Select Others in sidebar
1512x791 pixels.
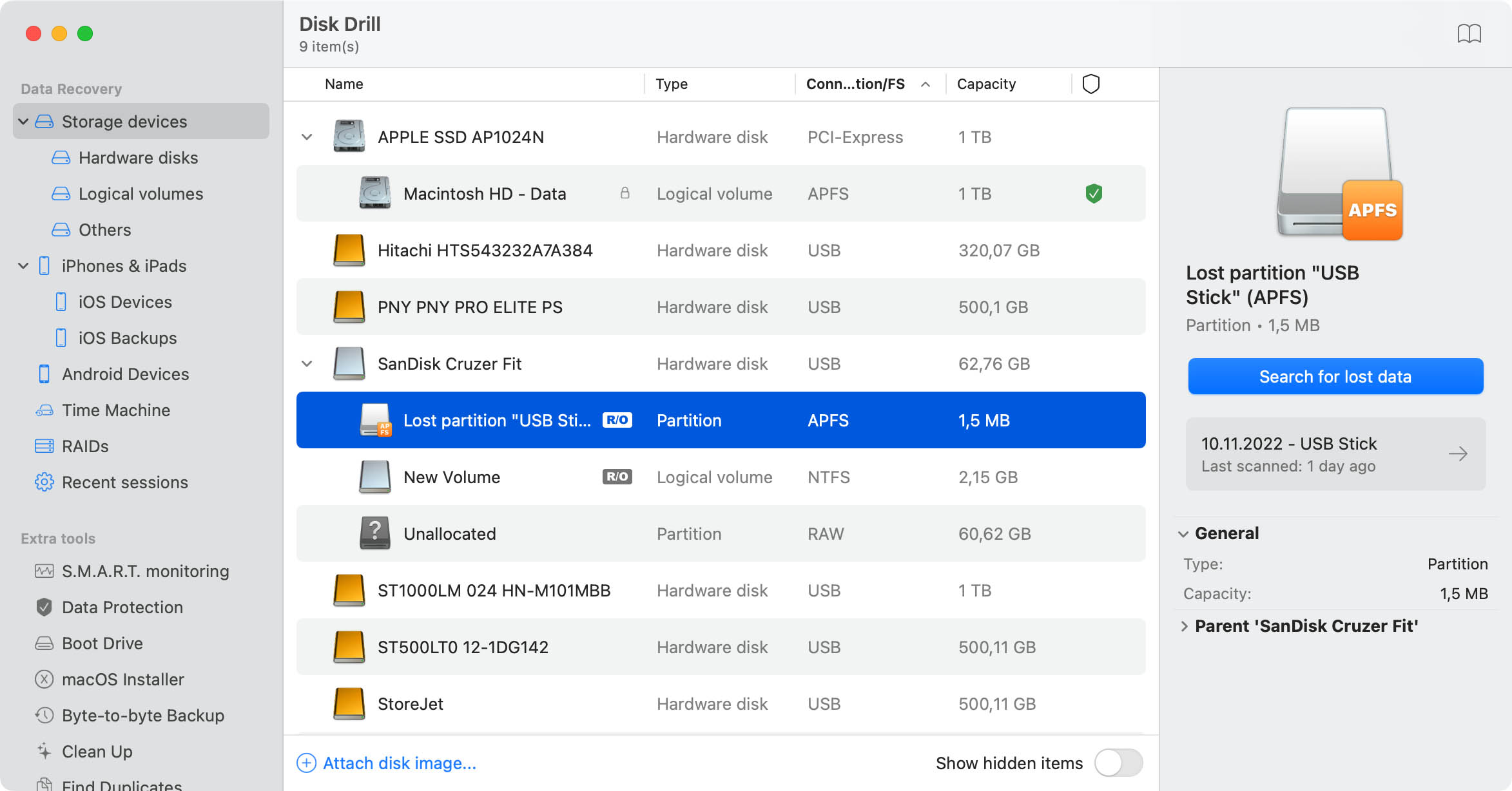point(104,230)
